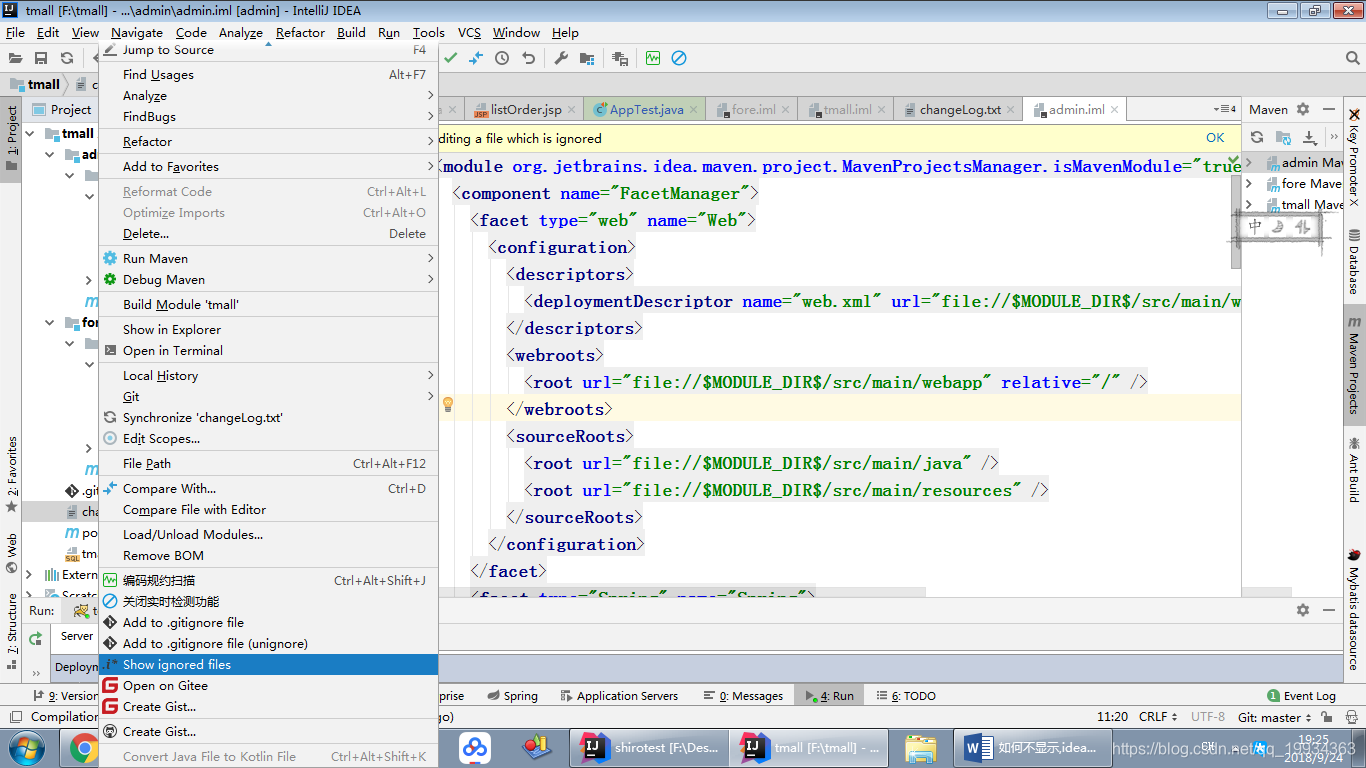This screenshot has width=1366, height=768.
Task: Click OK in the ignored file banner
Action: [1215, 138]
